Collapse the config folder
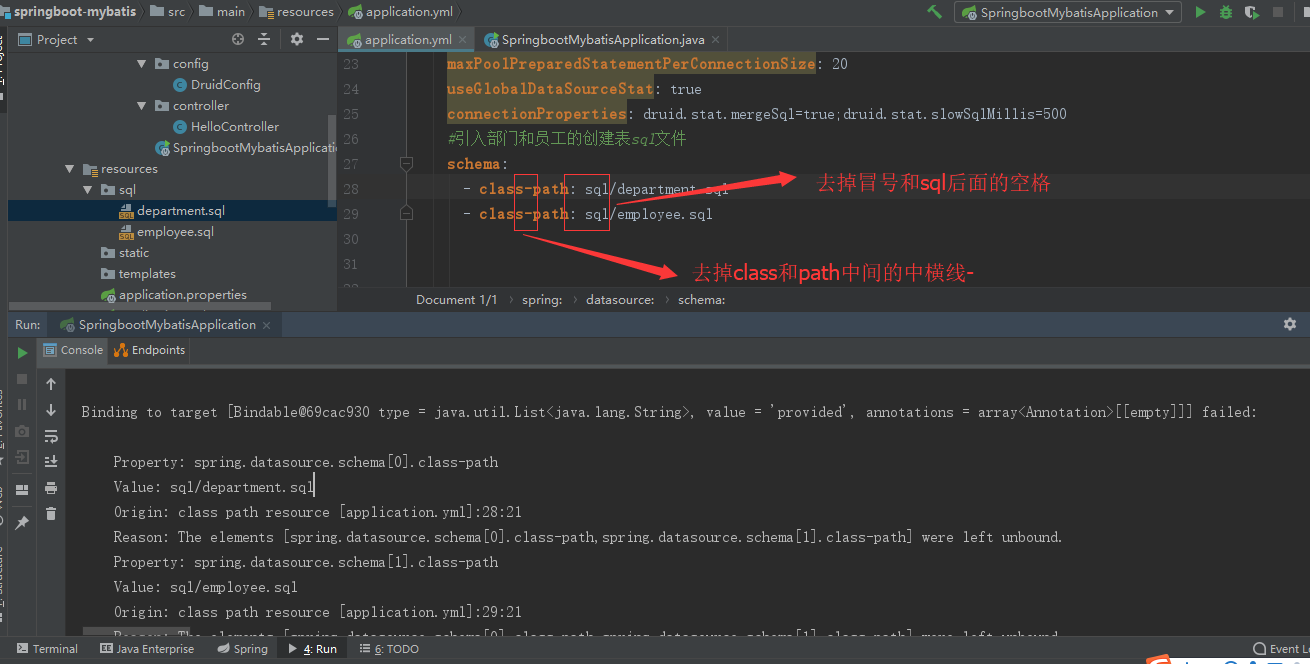The width and height of the screenshot is (1310, 664). click(142, 63)
